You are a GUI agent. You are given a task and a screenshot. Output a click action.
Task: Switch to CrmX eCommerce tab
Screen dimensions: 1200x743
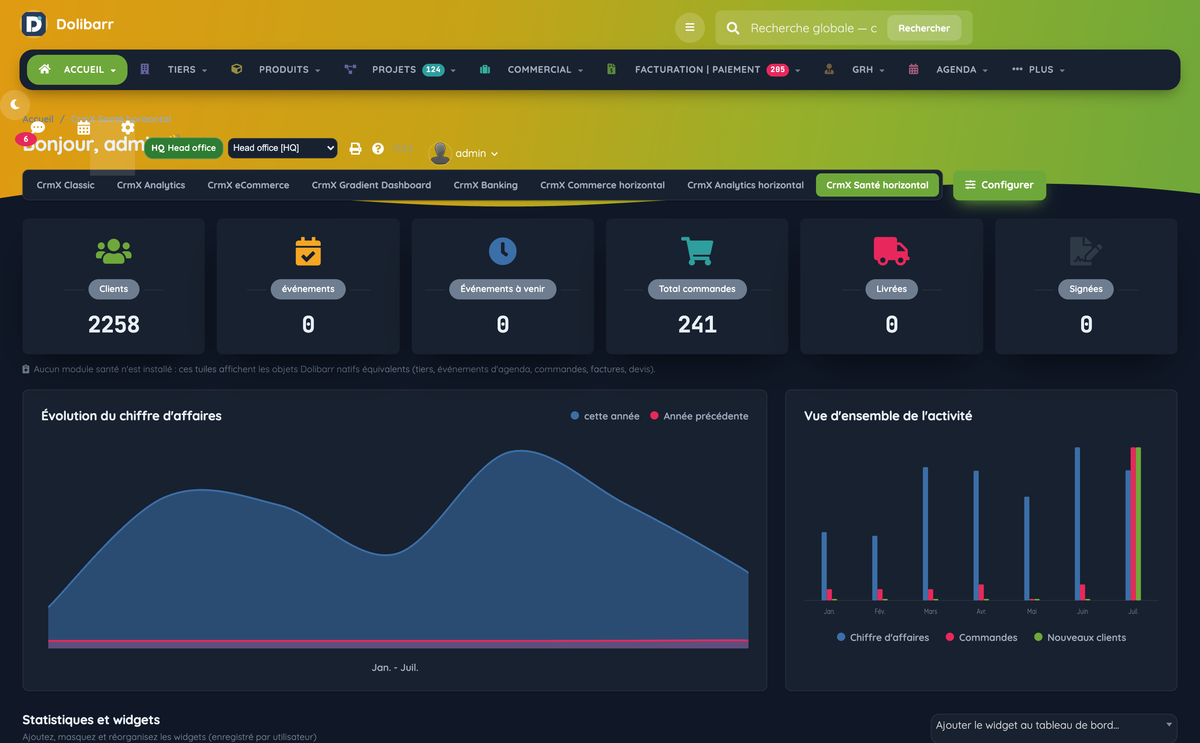(248, 185)
